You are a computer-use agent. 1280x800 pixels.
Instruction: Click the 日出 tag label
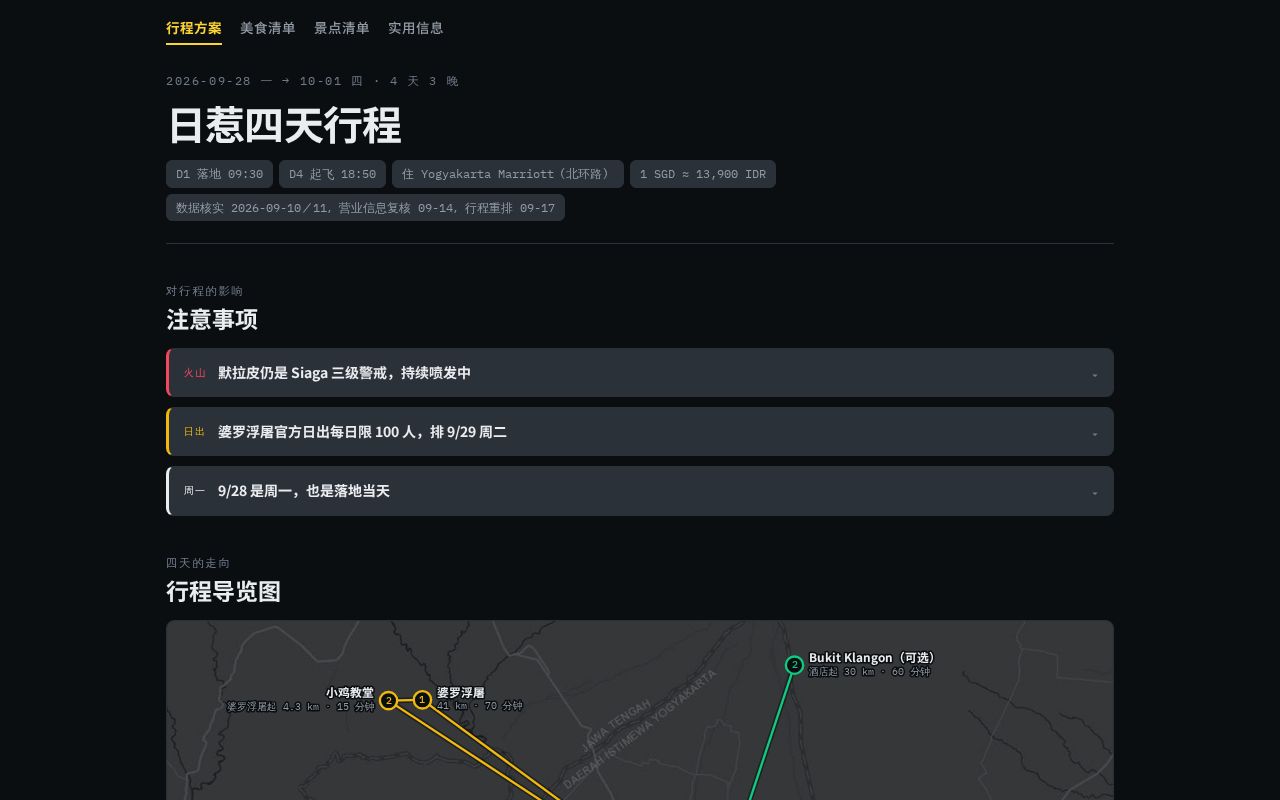pos(194,432)
